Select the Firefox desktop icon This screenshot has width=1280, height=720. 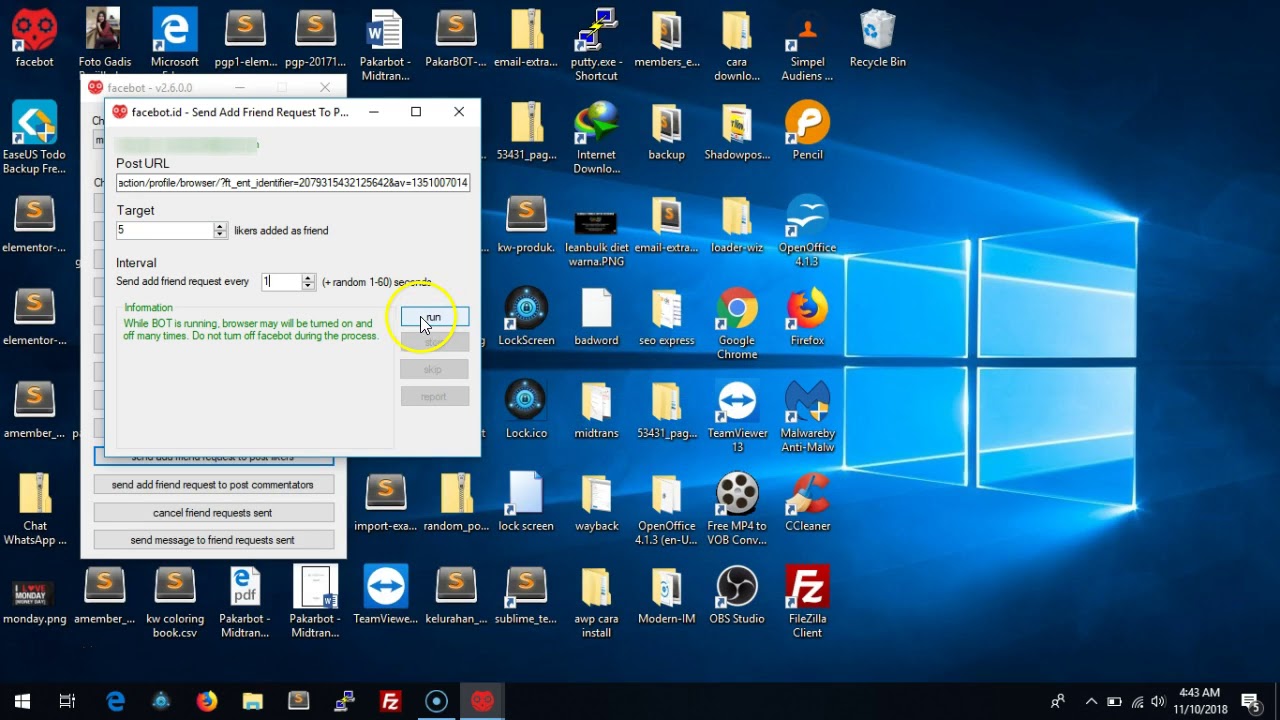(807, 318)
